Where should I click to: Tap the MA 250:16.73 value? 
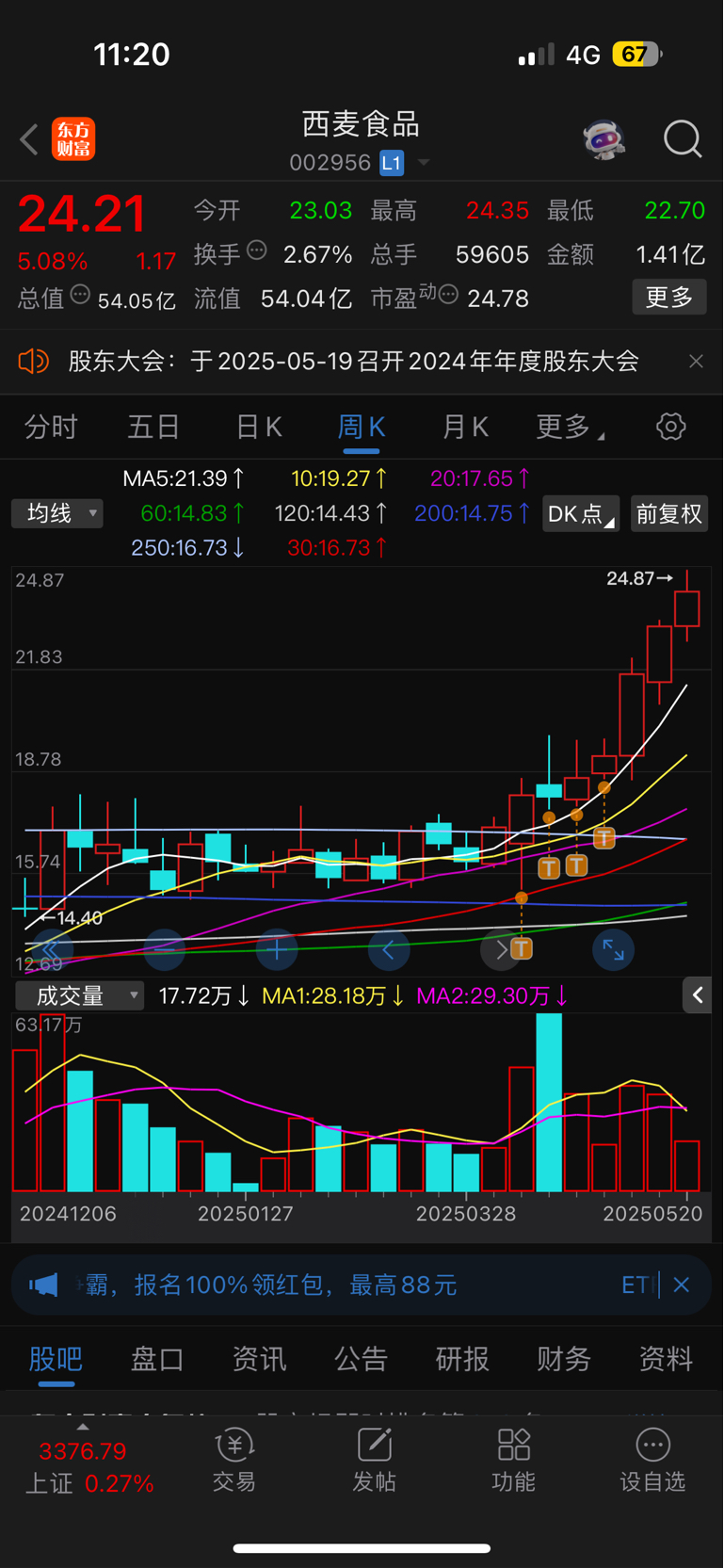click(x=187, y=548)
